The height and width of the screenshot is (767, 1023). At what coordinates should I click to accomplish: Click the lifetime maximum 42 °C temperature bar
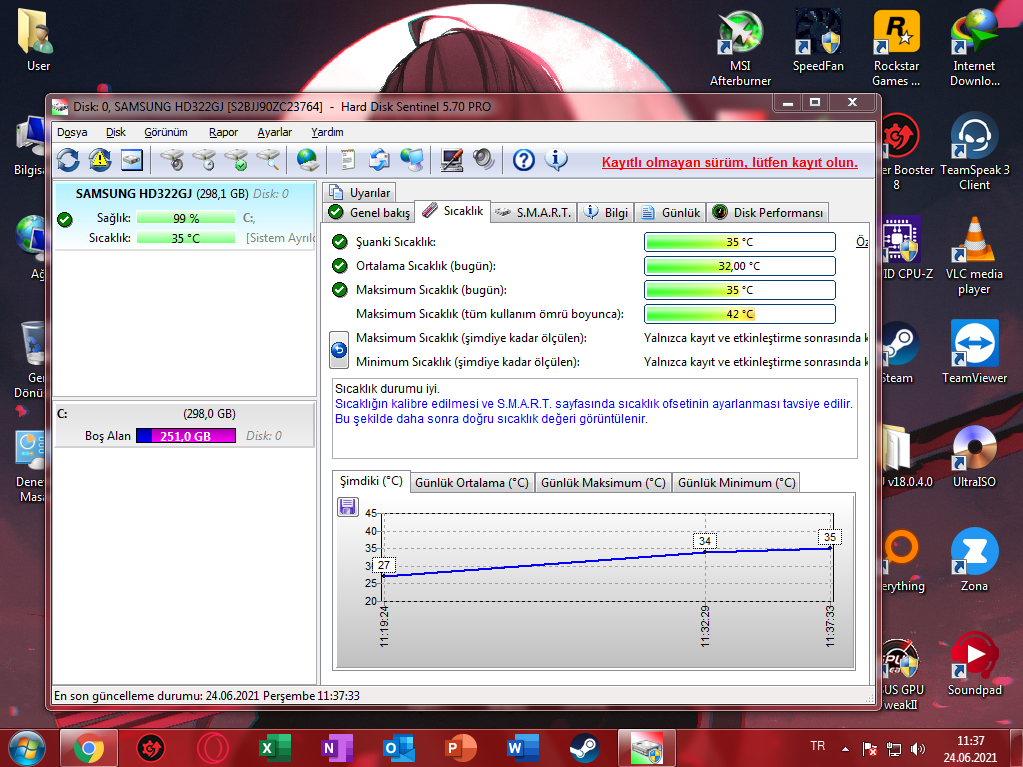[x=740, y=314]
